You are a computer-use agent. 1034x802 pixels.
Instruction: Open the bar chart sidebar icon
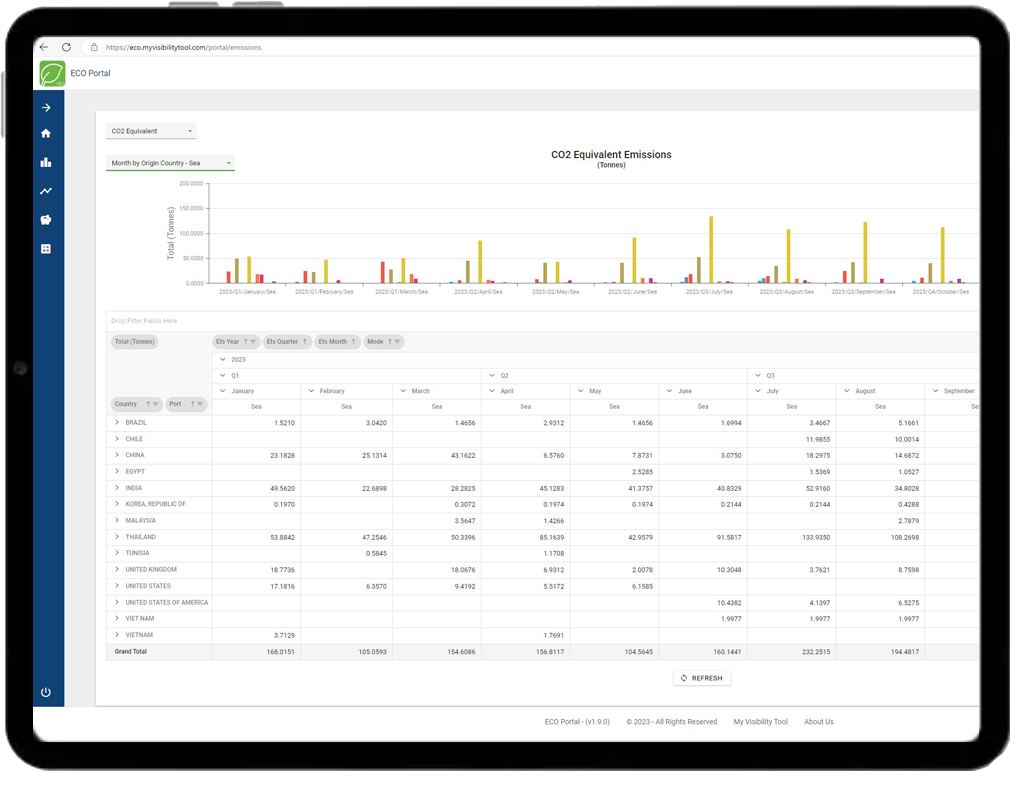point(46,162)
